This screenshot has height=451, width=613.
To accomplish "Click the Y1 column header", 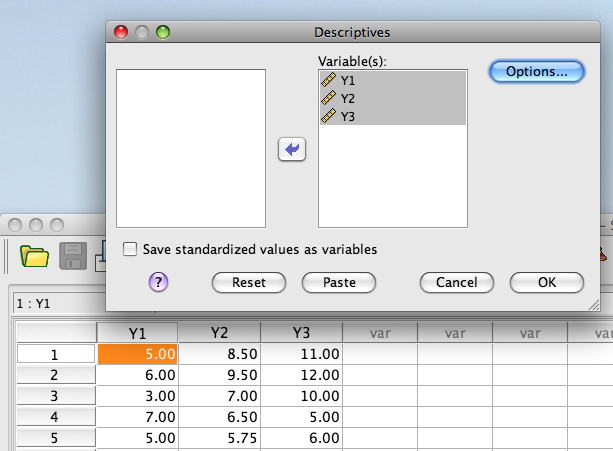I will tap(137, 333).
